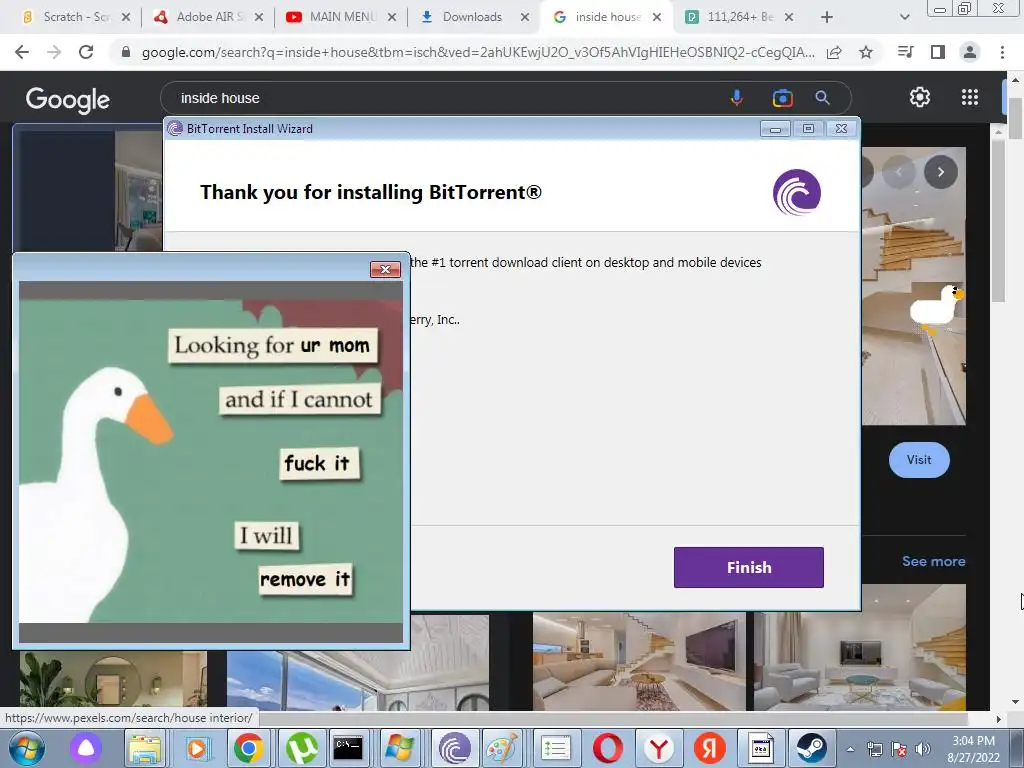Open Yandex Browser Y icon in taskbar

coord(659,748)
